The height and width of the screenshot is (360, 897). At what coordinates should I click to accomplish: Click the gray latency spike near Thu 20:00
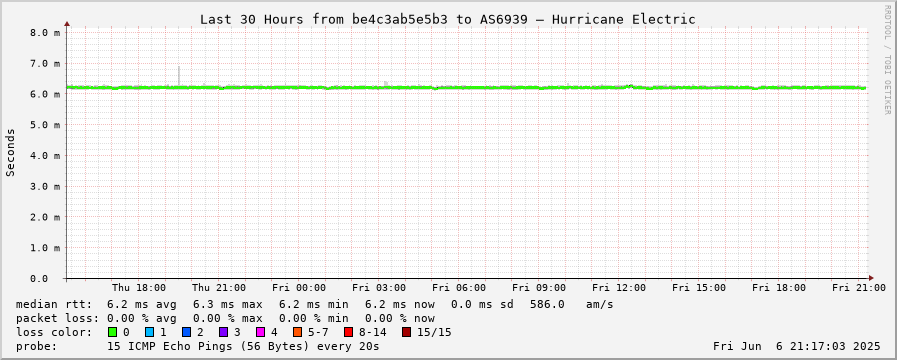[x=179, y=76]
